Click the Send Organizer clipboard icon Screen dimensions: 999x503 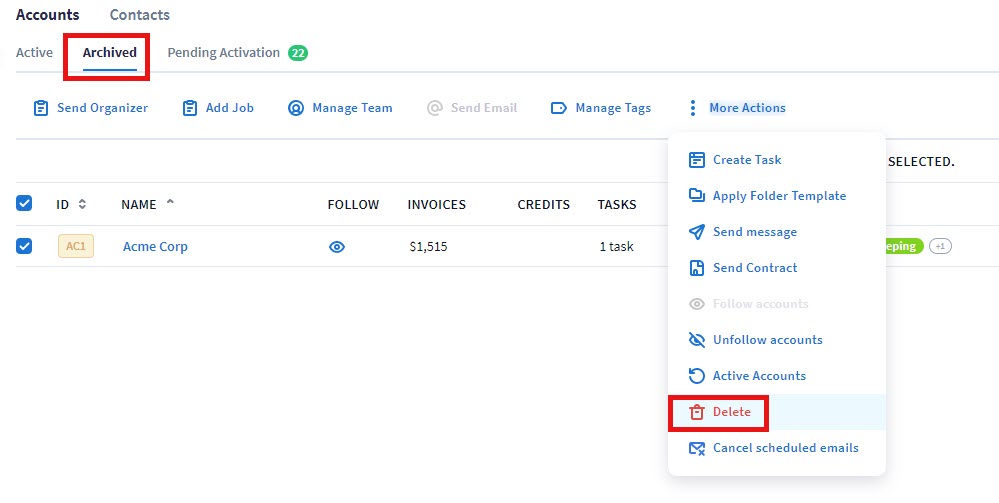[41, 108]
